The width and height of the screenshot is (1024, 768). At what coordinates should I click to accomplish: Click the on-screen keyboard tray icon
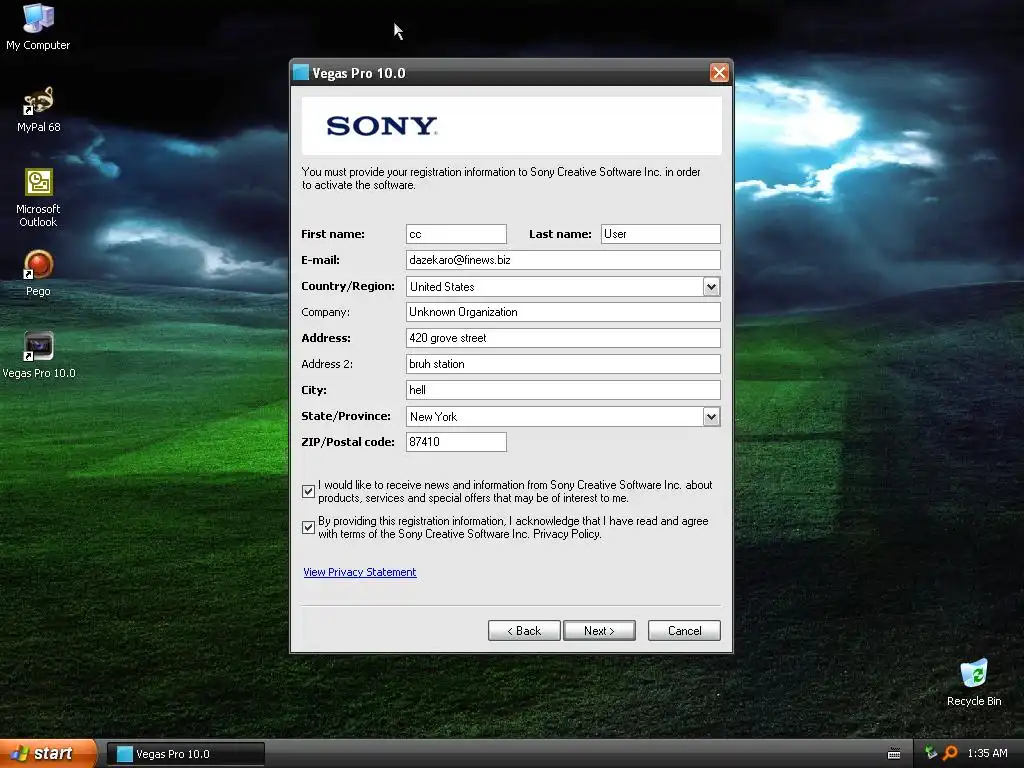(894, 754)
